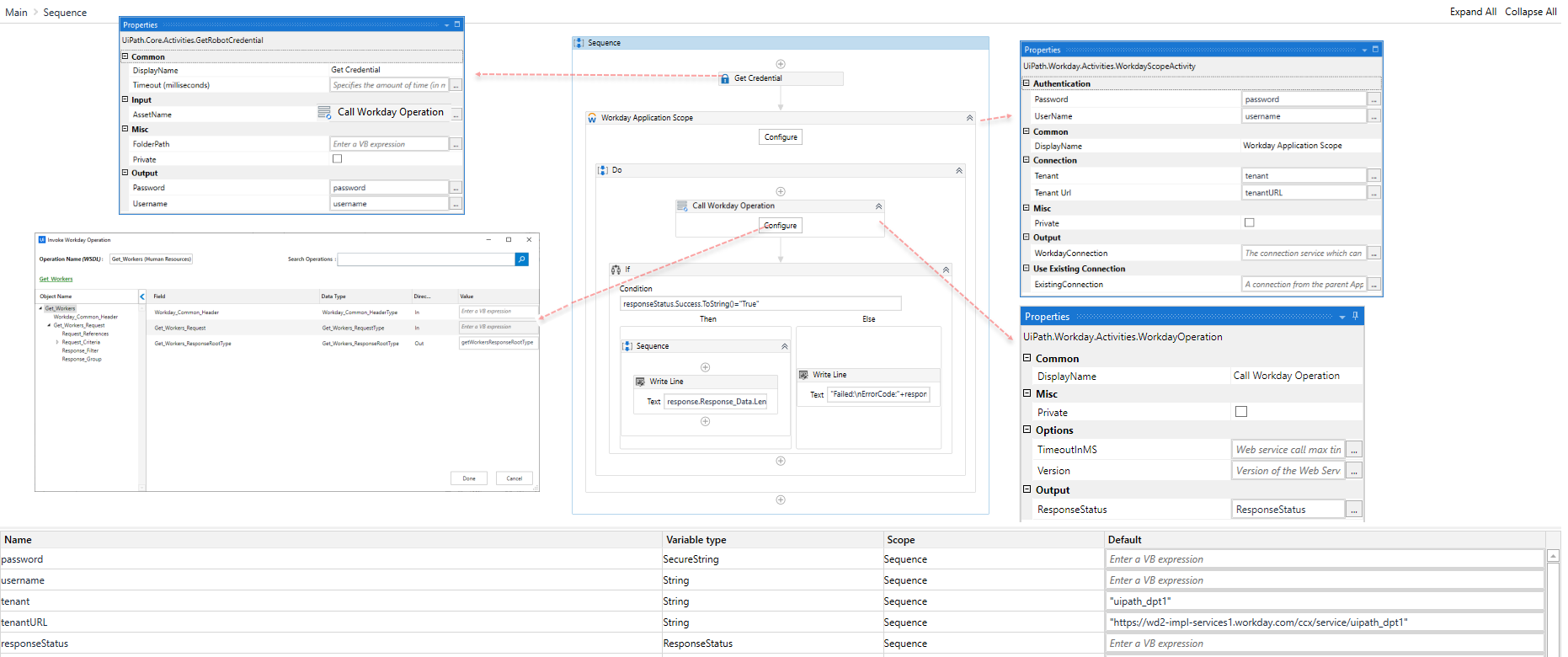Add activity above Get Credential using plus icon
1568x657 pixels.
click(x=781, y=64)
